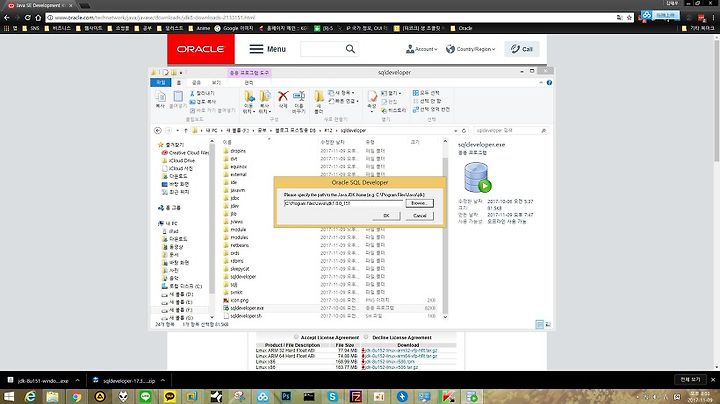Click the Explorer address bar refresh icon
The width and height of the screenshot is (720, 404).
click(x=464, y=130)
